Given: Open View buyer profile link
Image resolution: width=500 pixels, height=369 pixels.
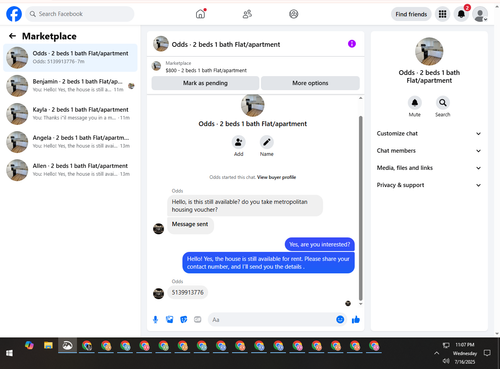Looking at the screenshot, I should [x=276, y=177].
